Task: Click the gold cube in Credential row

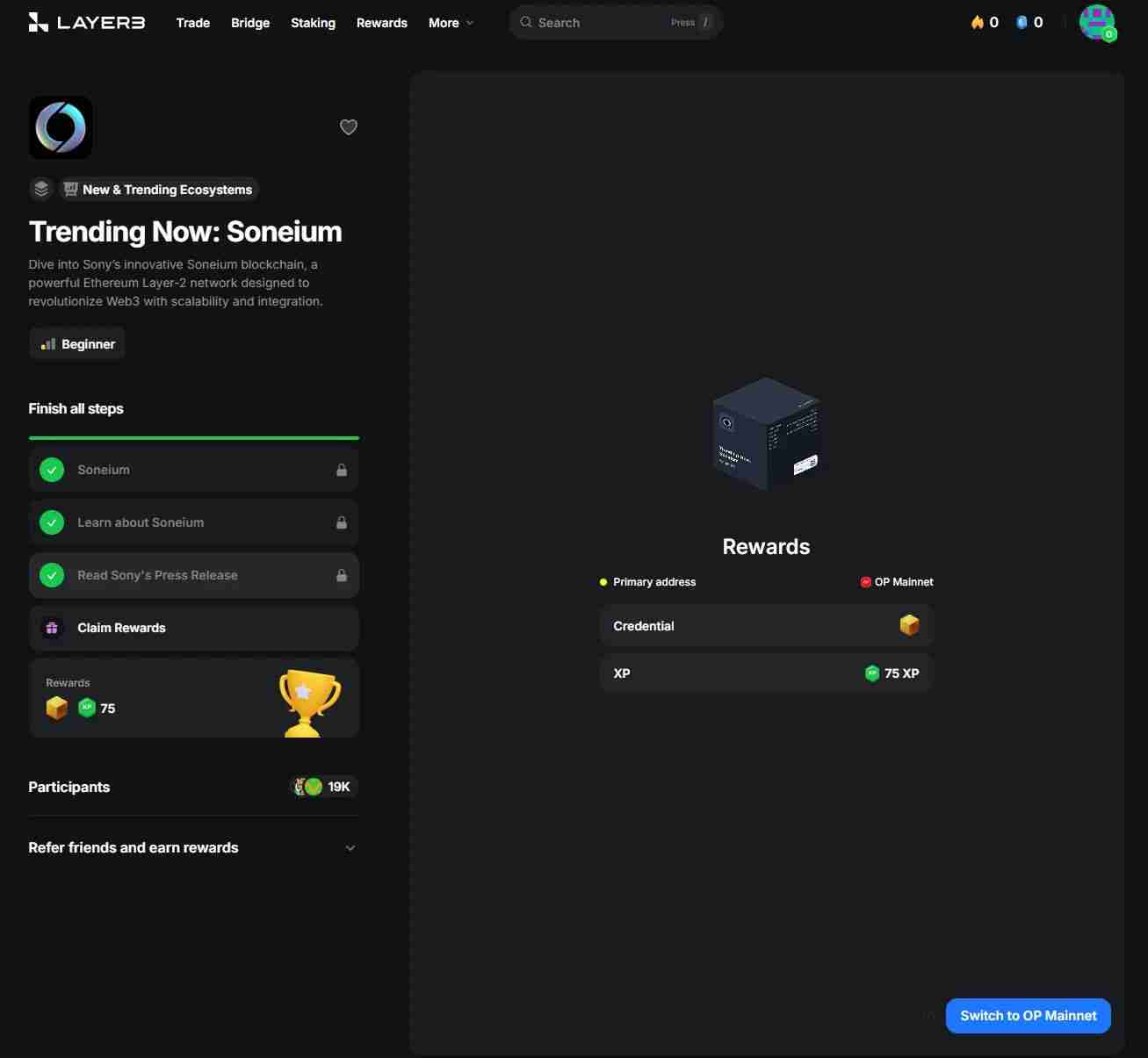Action: click(x=909, y=625)
